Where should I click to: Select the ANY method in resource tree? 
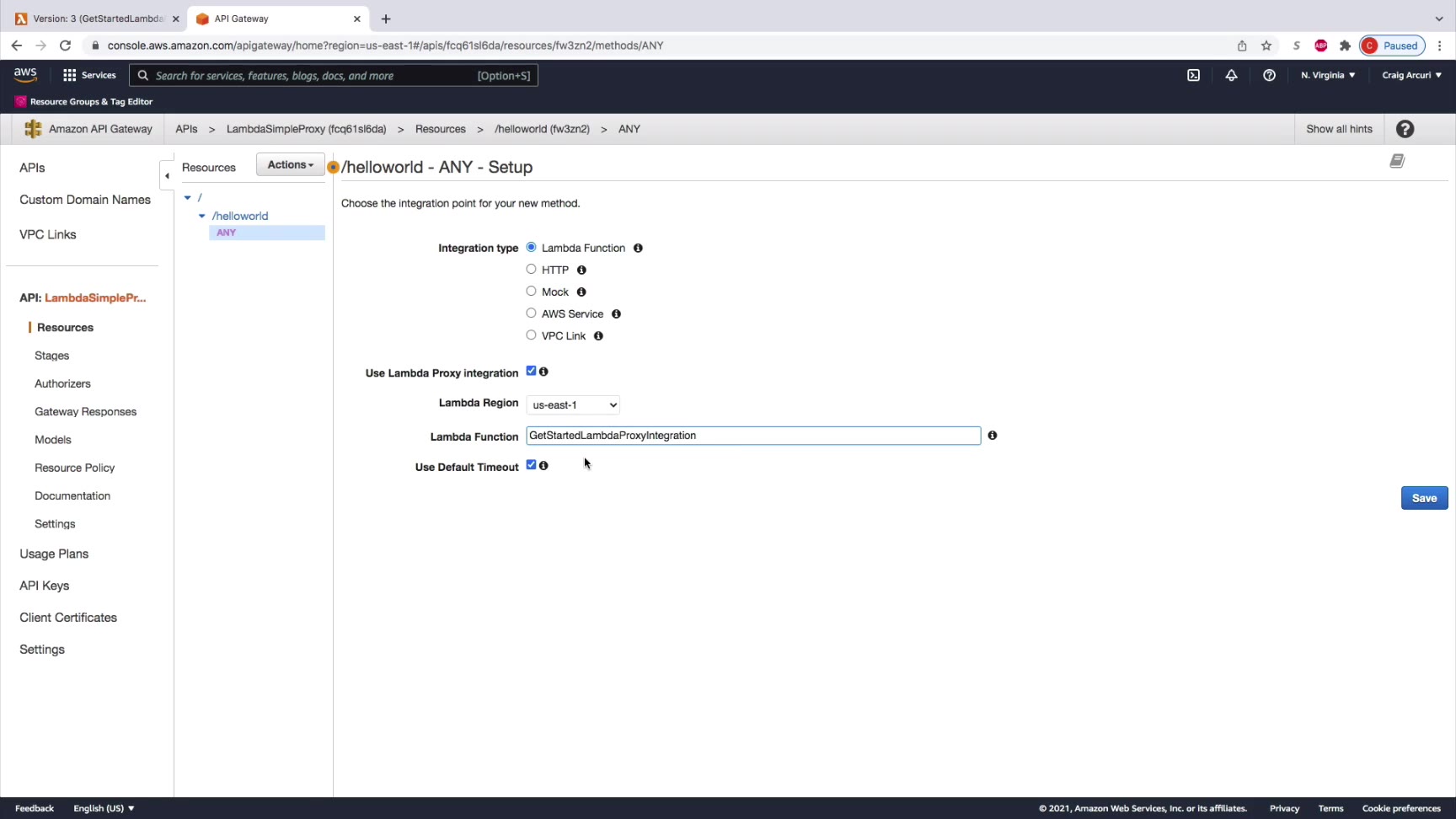point(267,233)
